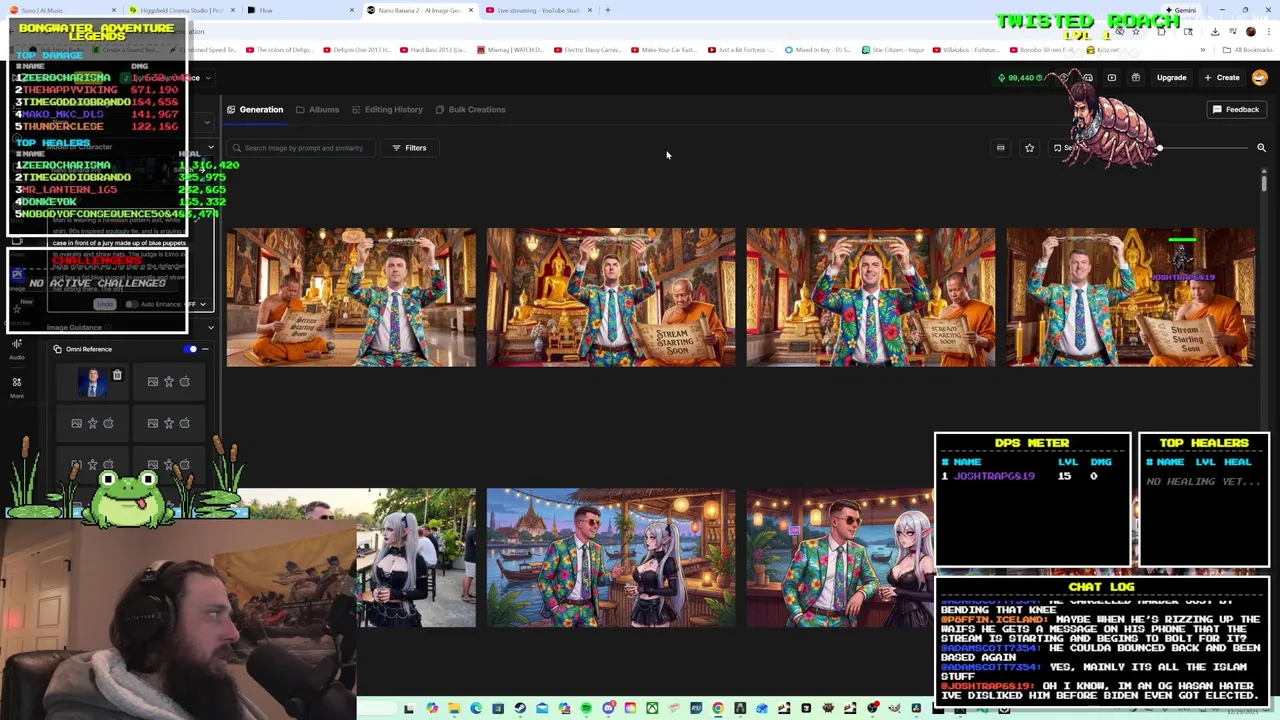This screenshot has height=720, width=1280.
Task: Open the Electric Daisy Carnival bookmark
Action: (587, 49)
